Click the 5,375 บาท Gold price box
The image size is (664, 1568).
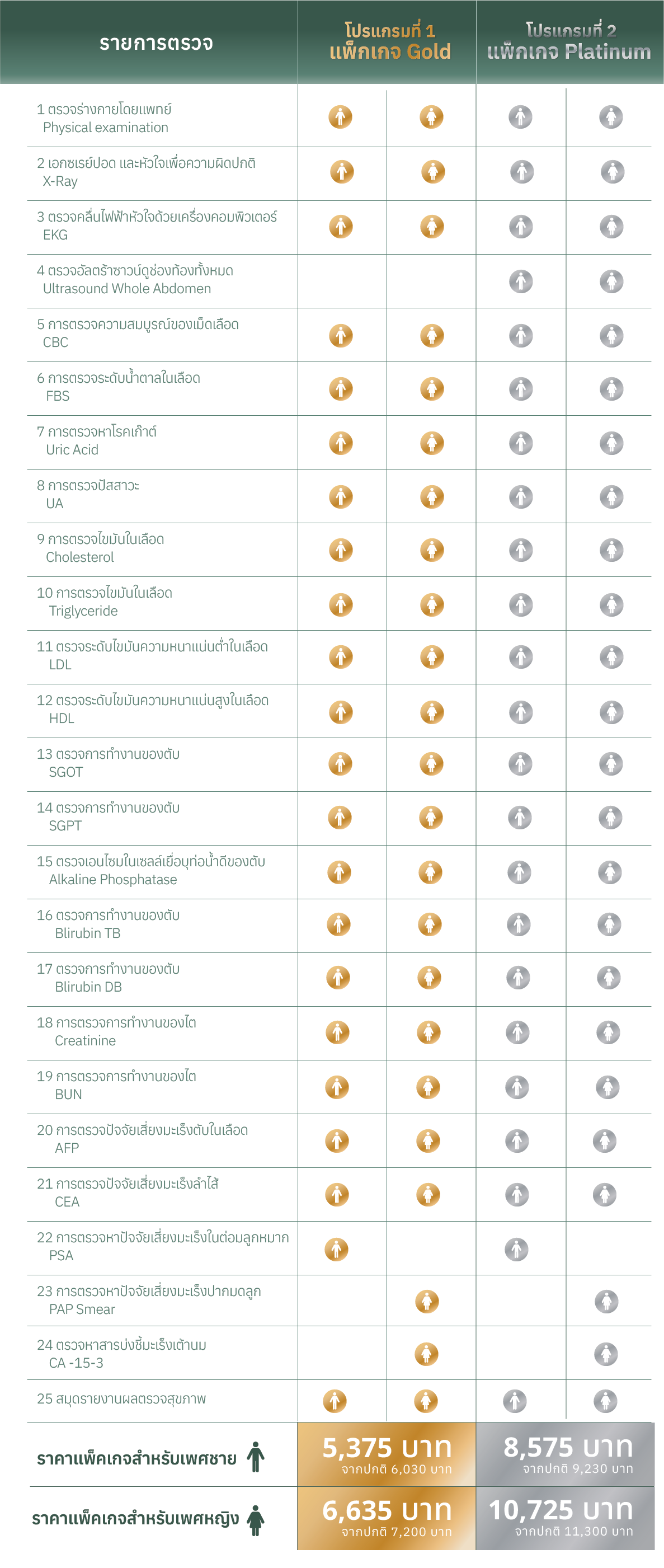pos(387,1454)
